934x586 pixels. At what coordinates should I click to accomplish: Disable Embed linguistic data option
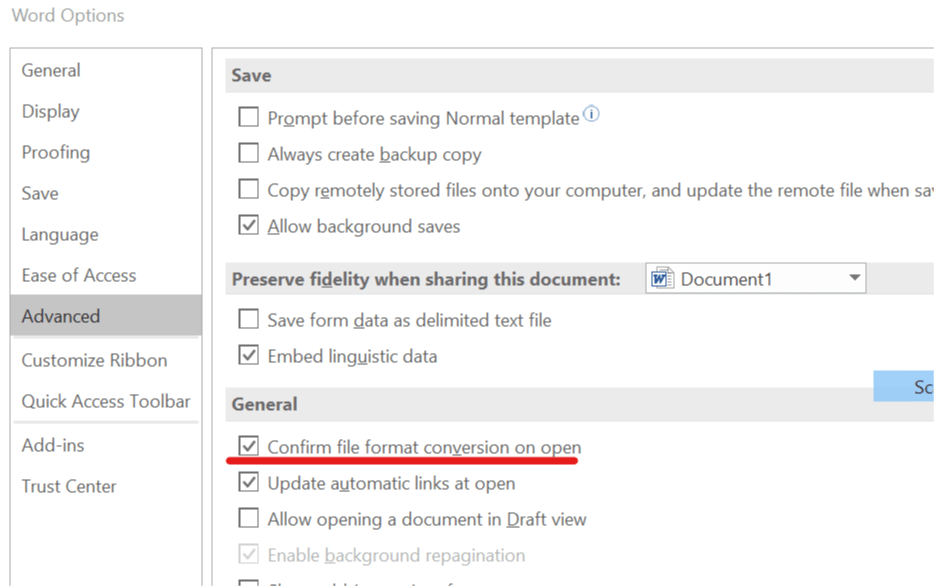248,355
